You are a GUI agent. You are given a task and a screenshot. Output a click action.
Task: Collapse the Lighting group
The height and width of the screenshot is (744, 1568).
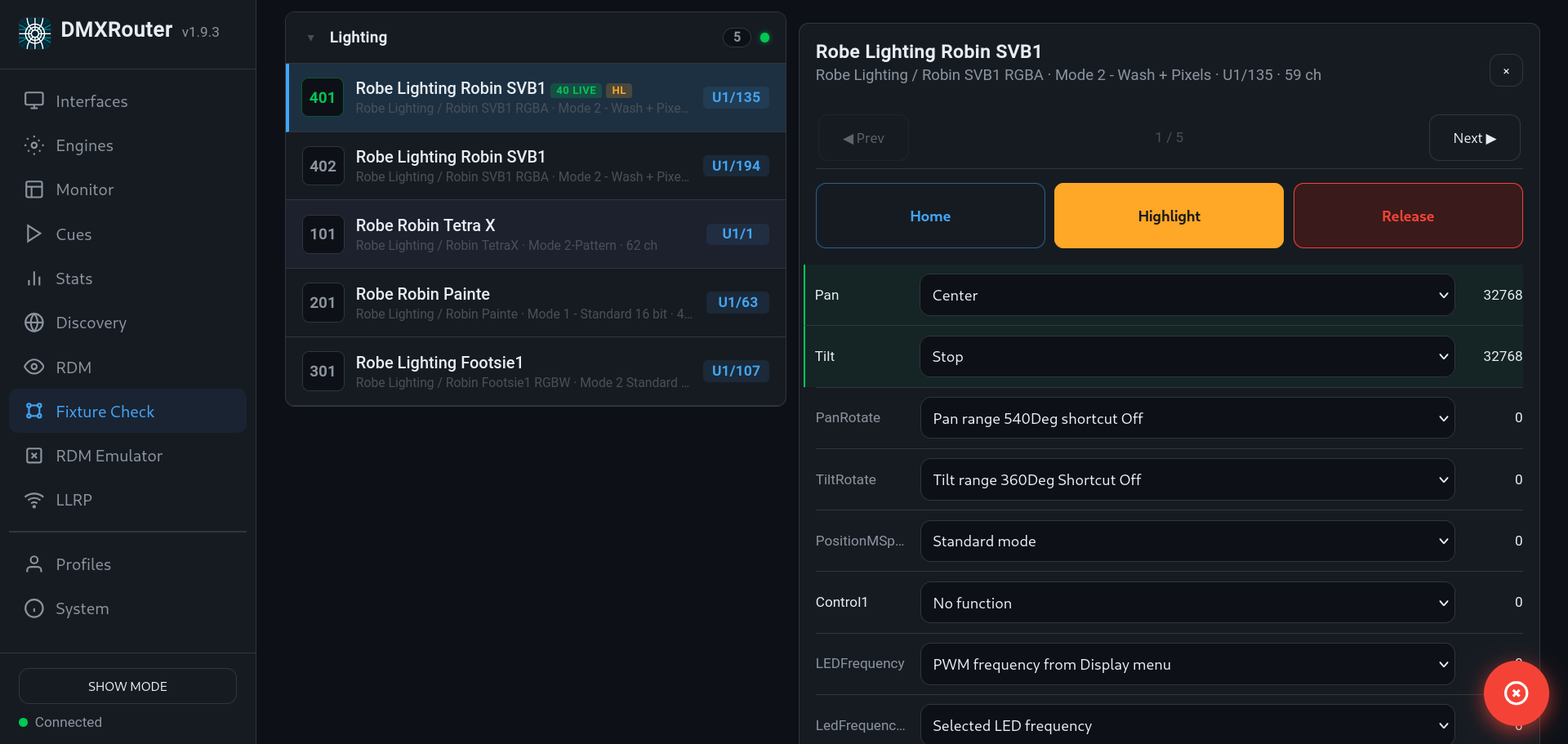click(x=311, y=38)
